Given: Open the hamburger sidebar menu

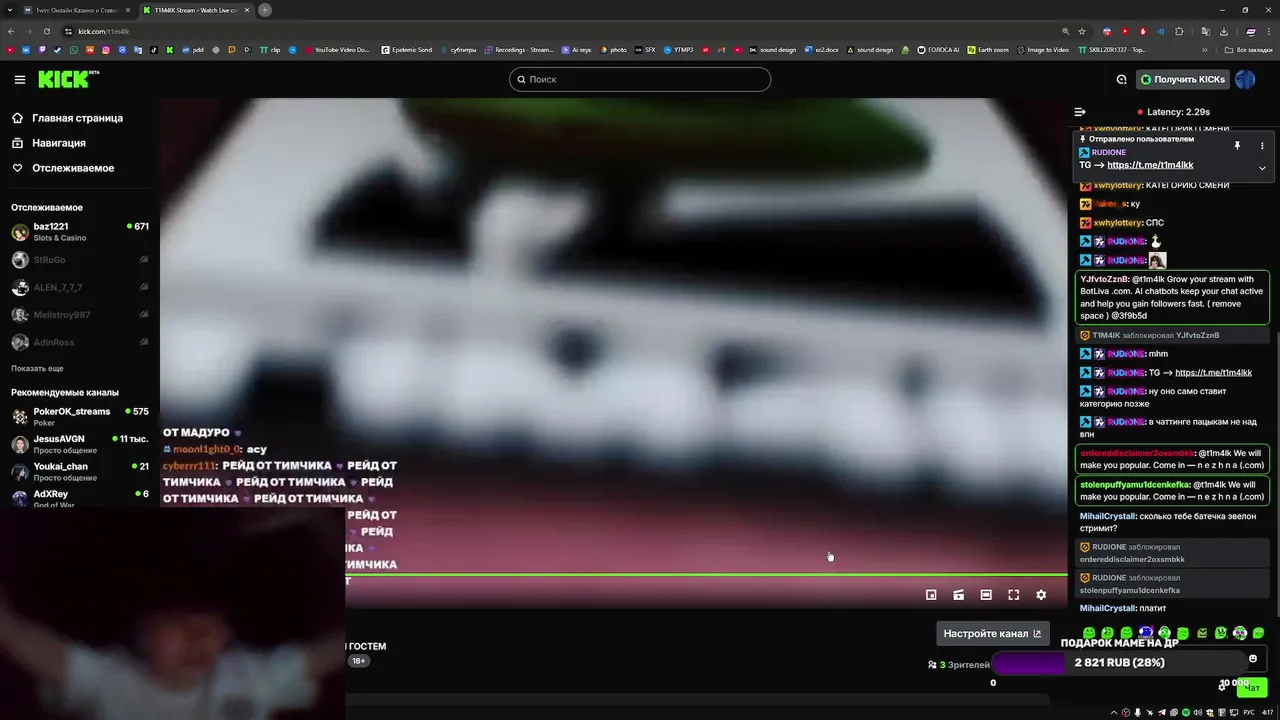Looking at the screenshot, I should pyautogui.click(x=19, y=79).
